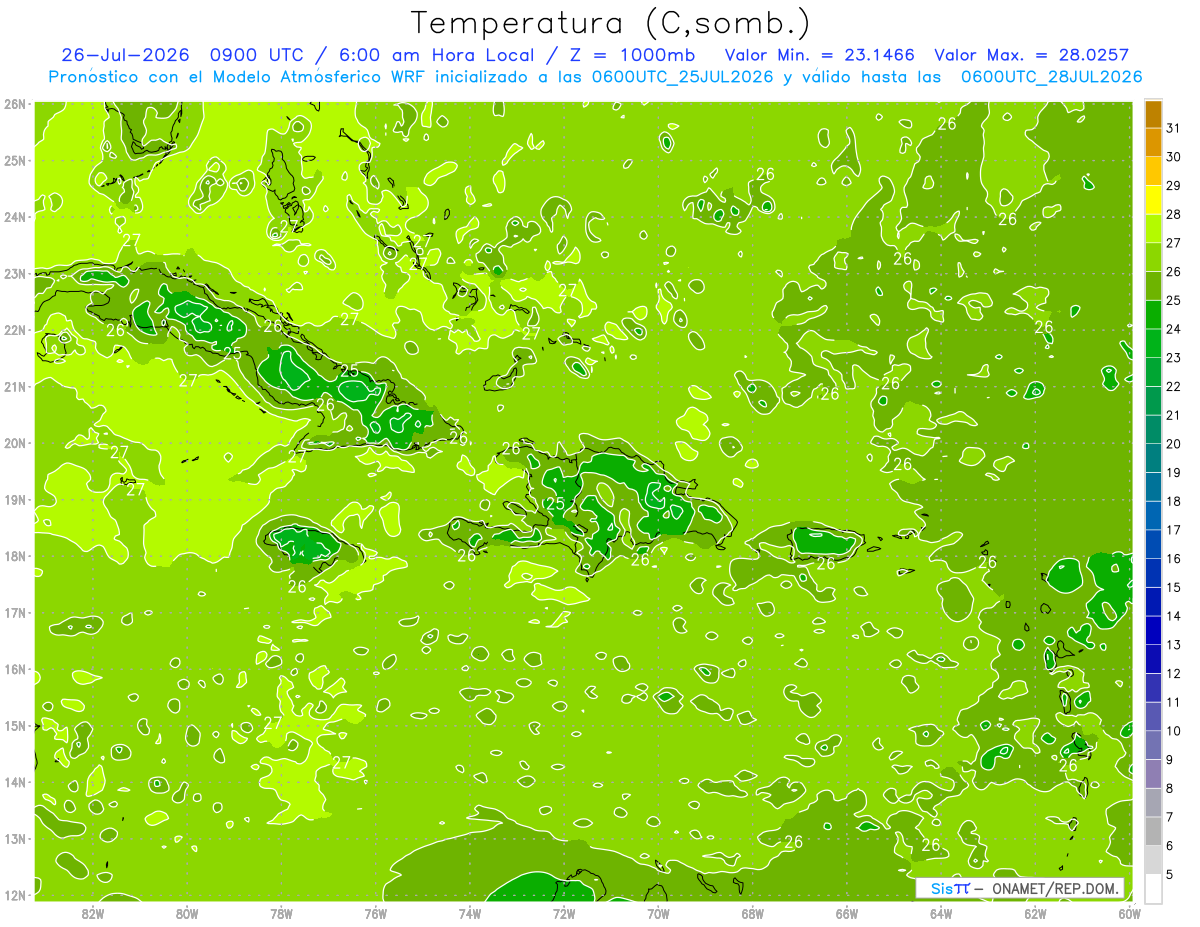
Task: Click the 'SisTT - ONAMET/REP.DOM.' credit label
Action: 1020,888
